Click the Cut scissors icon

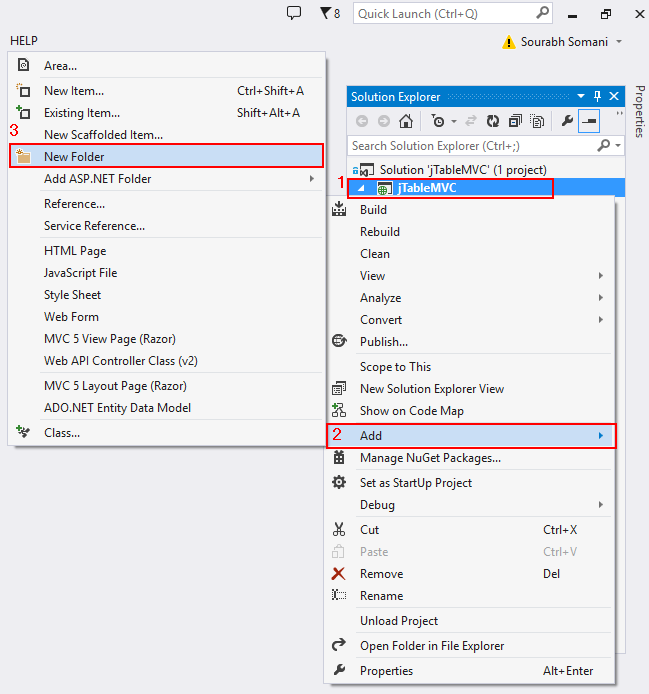point(339,529)
